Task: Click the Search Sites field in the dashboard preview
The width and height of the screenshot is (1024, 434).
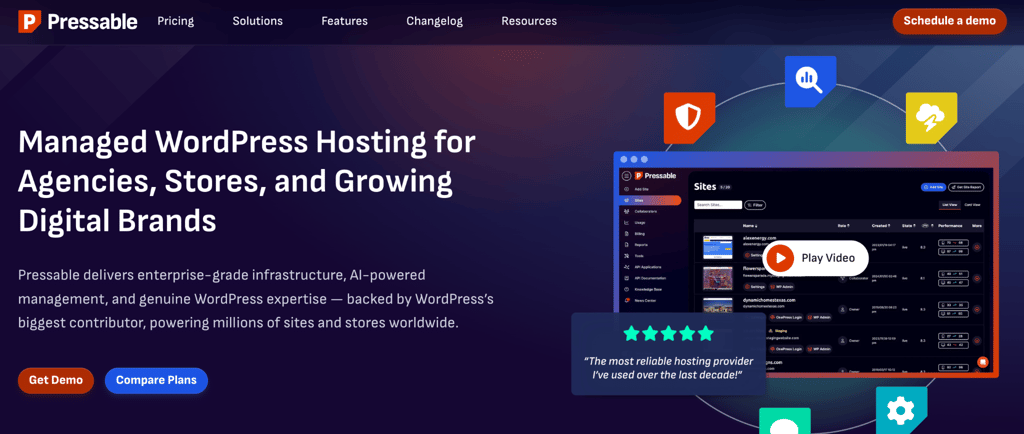Action: click(718, 205)
